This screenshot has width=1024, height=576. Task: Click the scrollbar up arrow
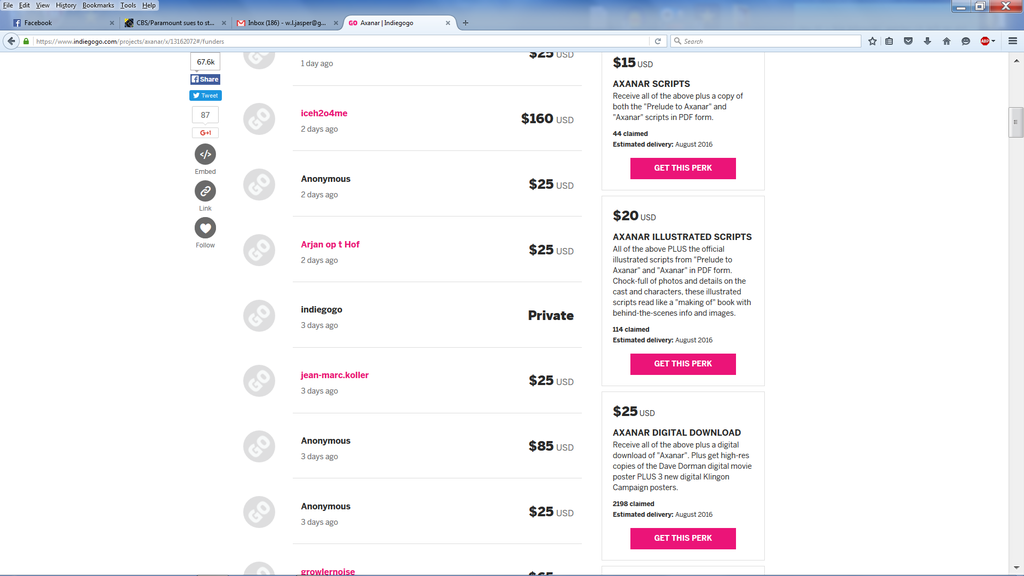pos(1016,61)
